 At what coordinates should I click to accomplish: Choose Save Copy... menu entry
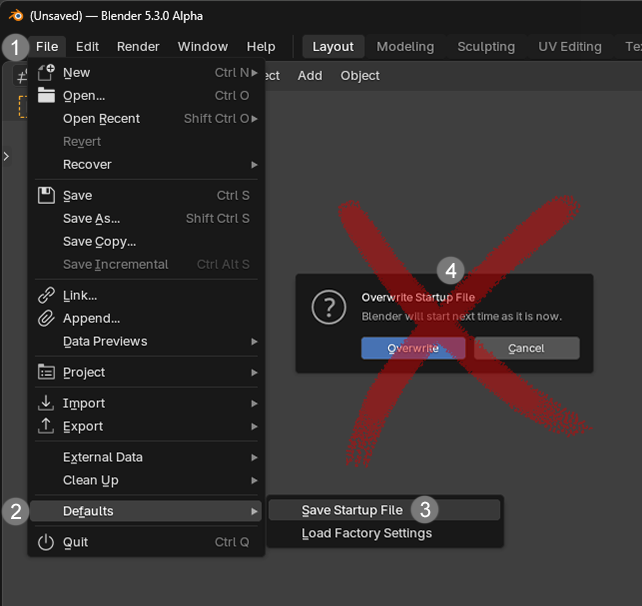(x=146, y=241)
